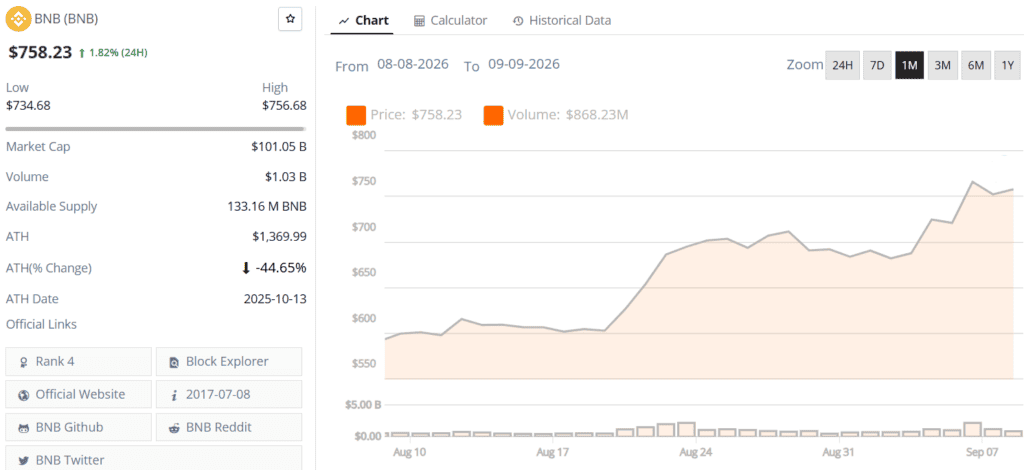Open the Historical Data tab

coord(562,20)
